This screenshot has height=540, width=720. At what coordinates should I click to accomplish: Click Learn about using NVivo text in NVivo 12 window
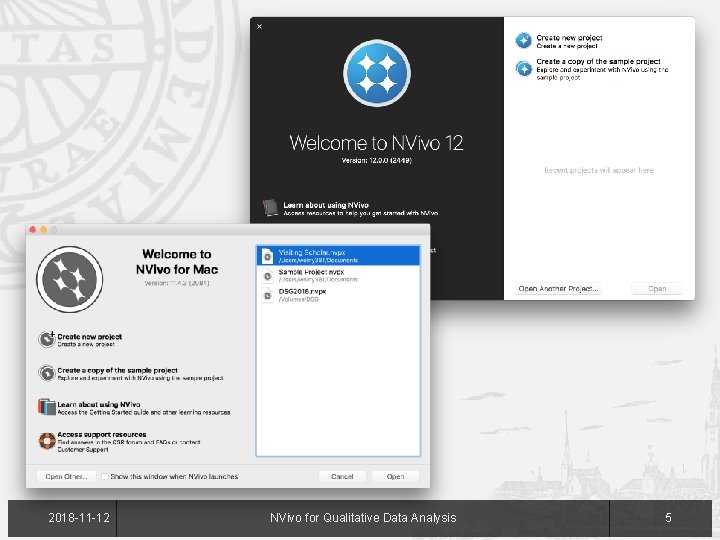[x=326, y=205]
